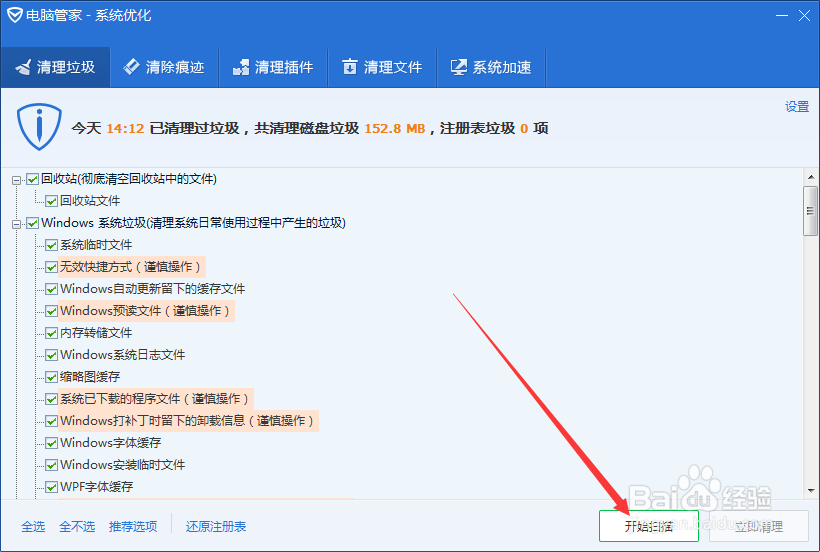Uncheck 无效快捷方式 checkbox

point(51,267)
